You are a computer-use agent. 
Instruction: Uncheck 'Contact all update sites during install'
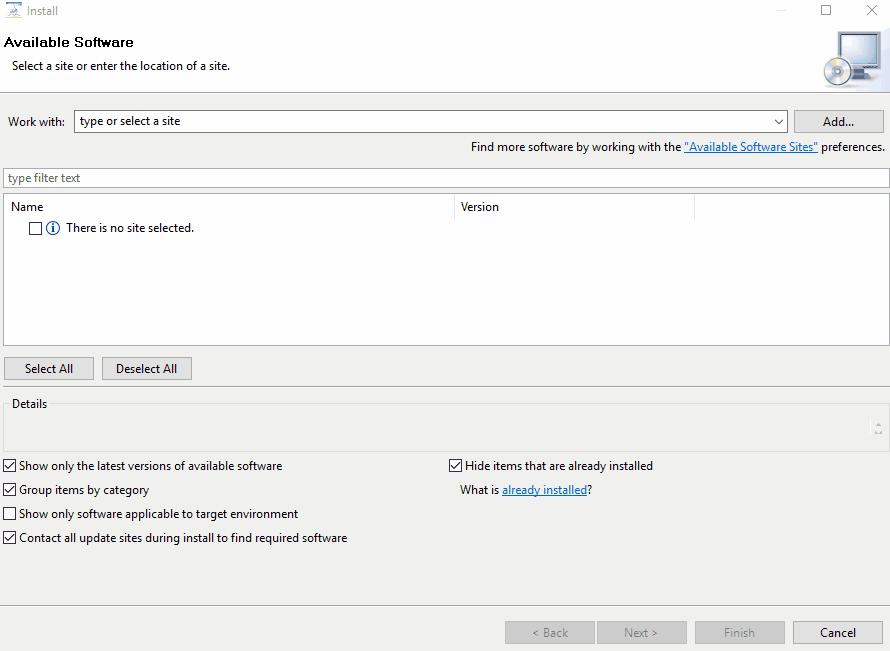pos(10,538)
